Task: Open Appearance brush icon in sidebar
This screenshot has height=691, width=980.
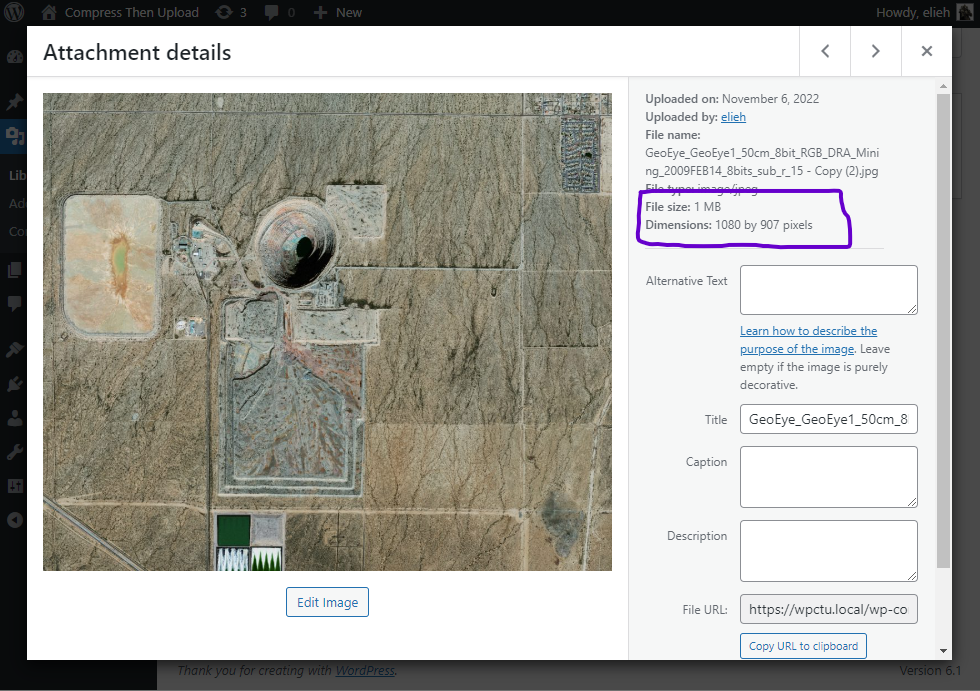Action: (x=14, y=350)
